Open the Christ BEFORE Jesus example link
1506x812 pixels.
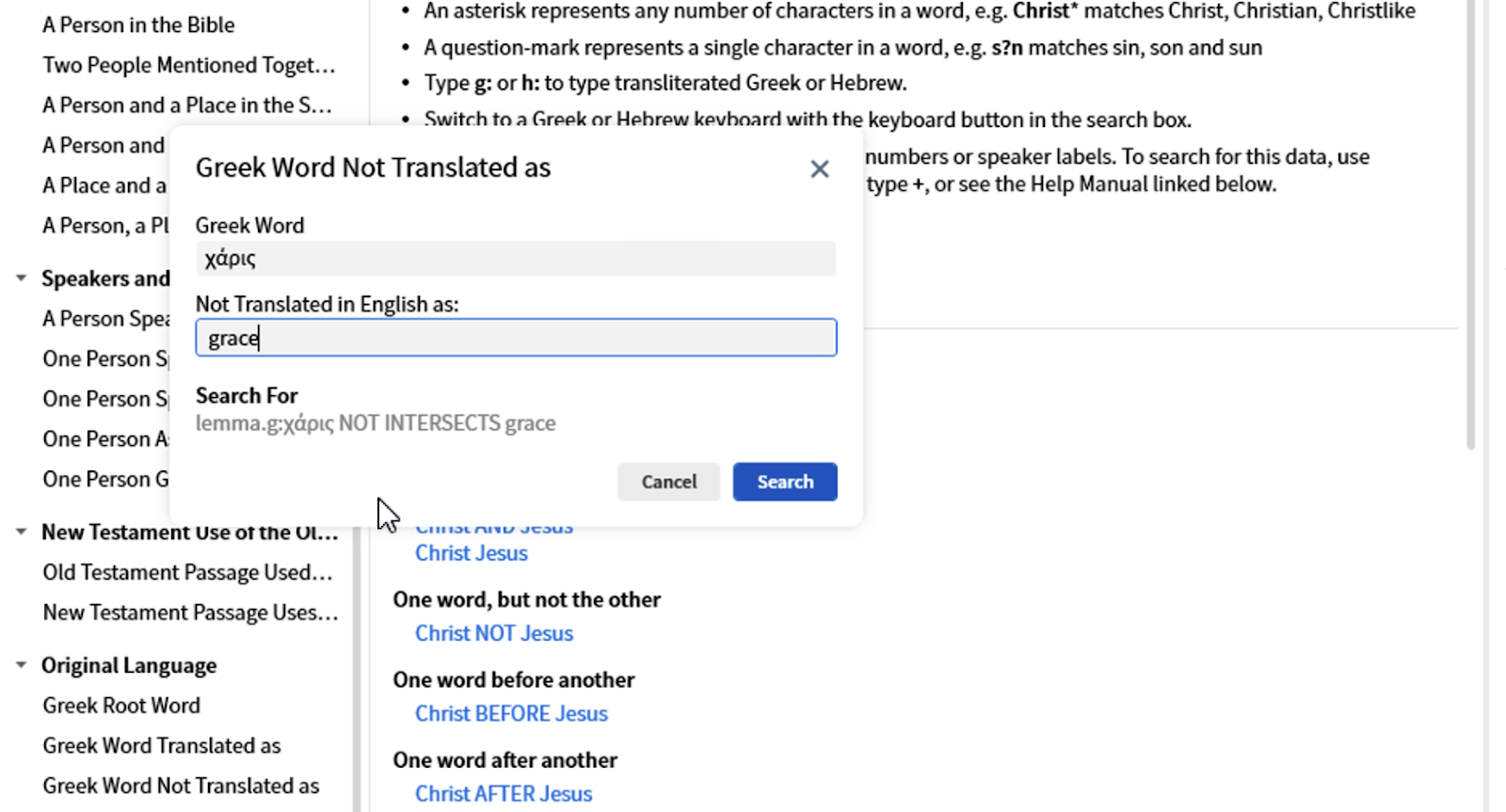511,713
